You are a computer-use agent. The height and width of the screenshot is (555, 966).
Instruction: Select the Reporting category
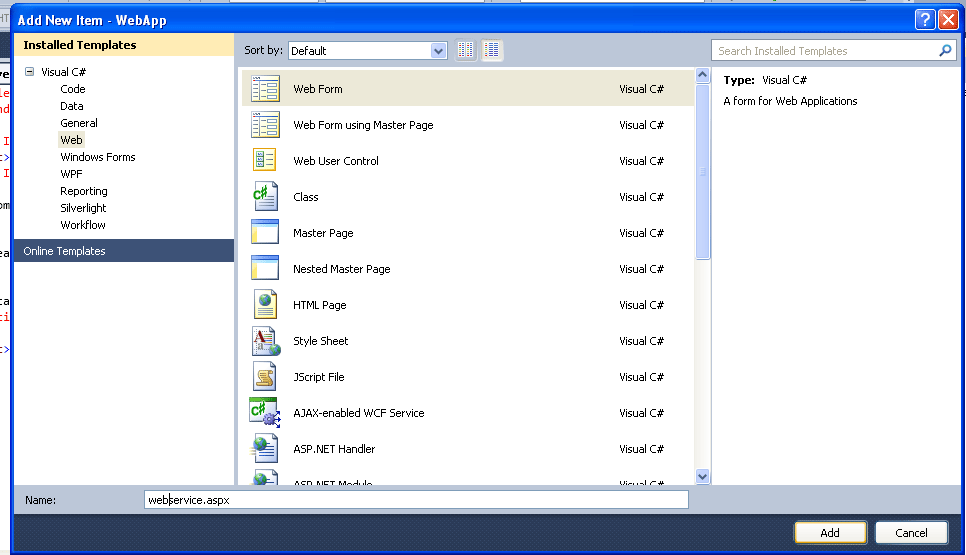coord(84,191)
